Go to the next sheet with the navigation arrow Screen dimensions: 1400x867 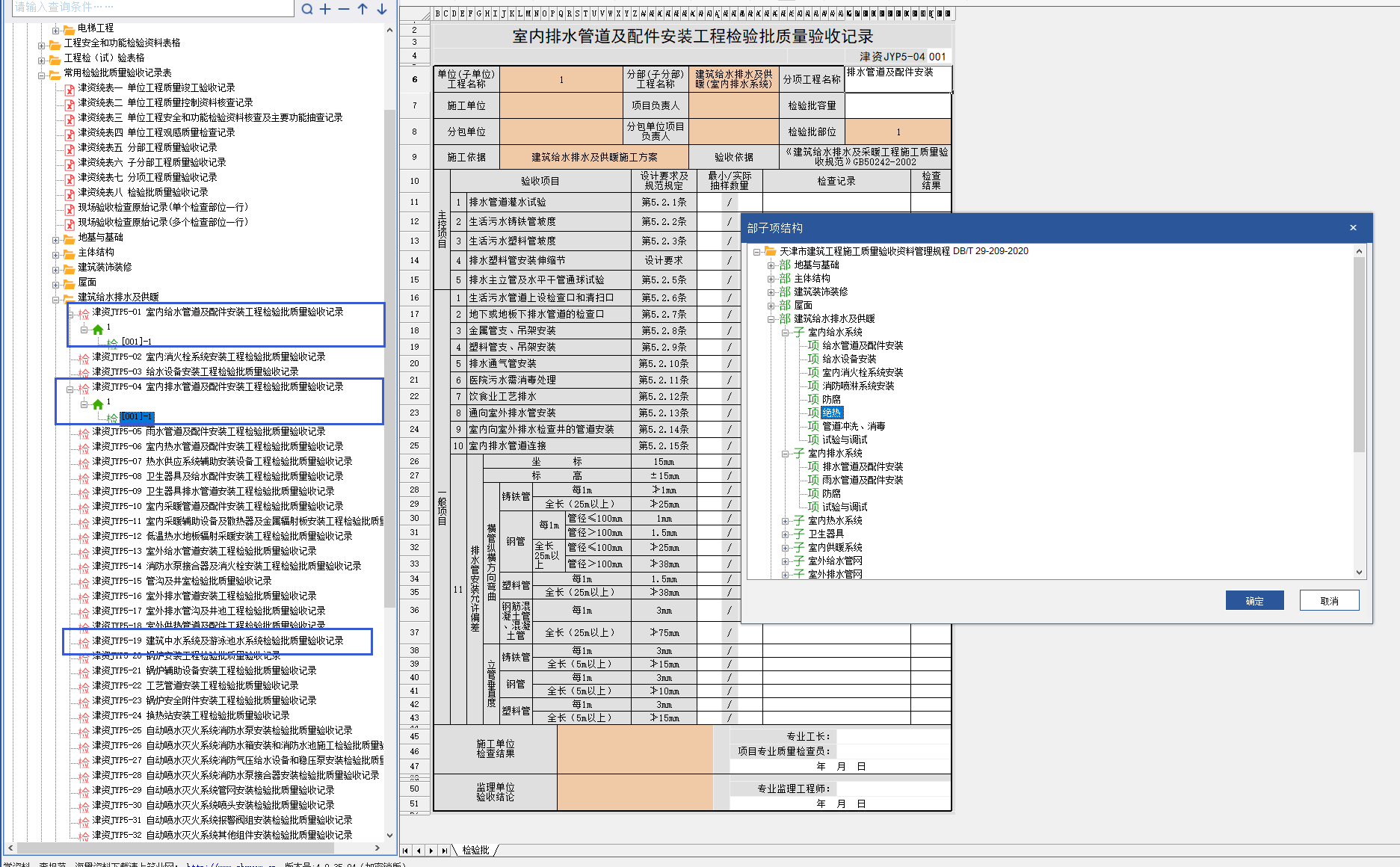coord(431,851)
